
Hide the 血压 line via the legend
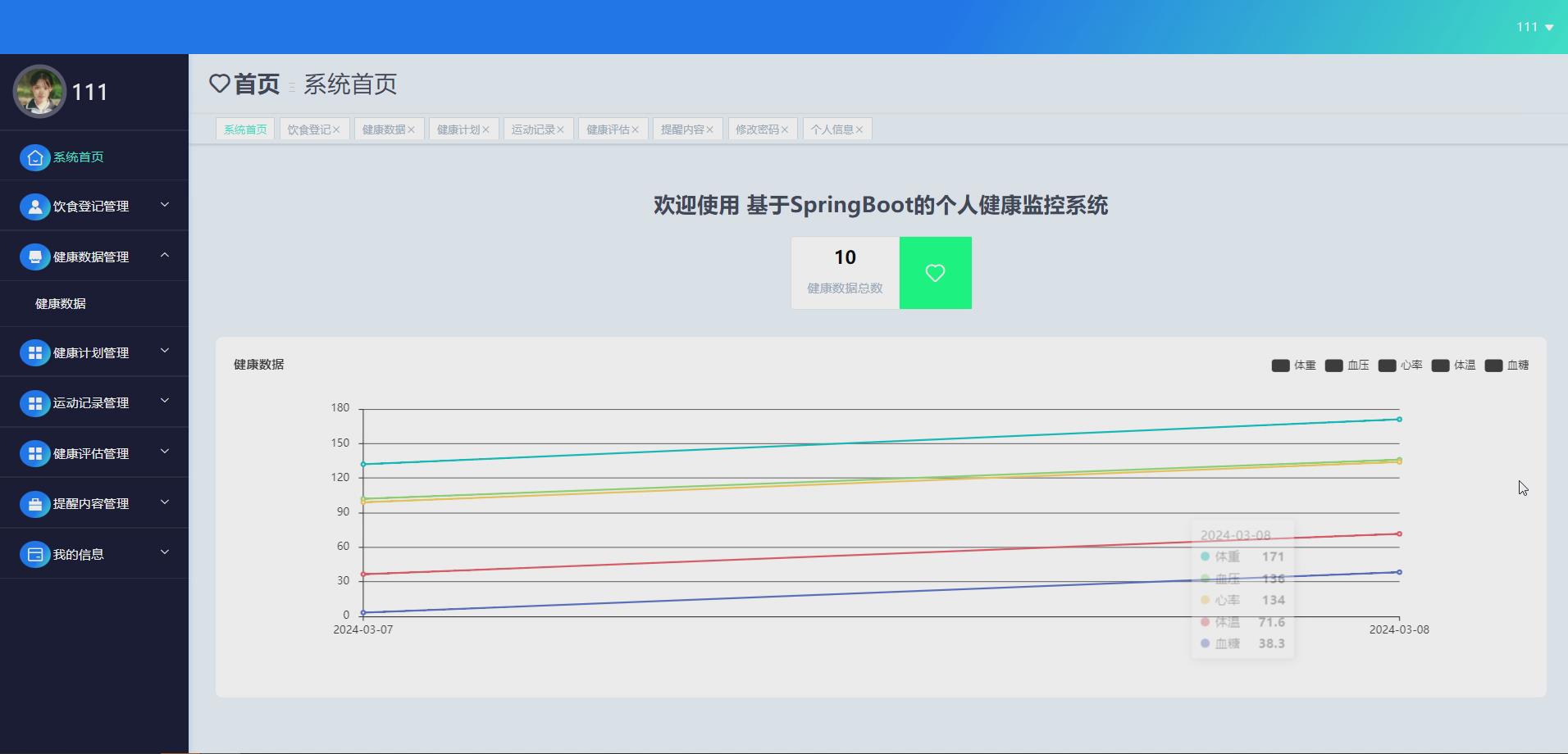pyautogui.click(x=1347, y=365)
